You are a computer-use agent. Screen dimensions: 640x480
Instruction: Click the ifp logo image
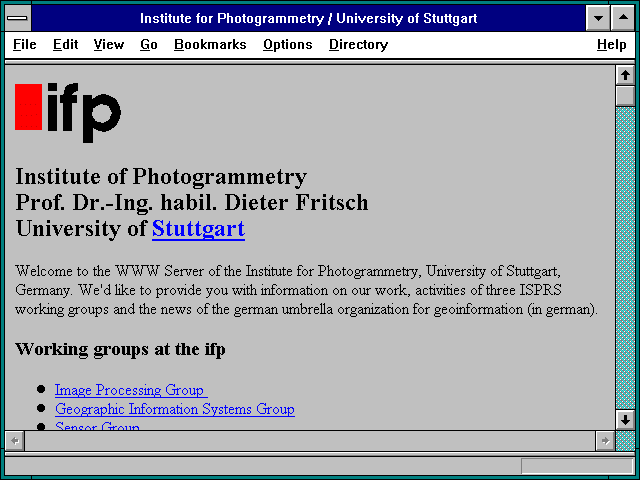[x=68, y=113]
